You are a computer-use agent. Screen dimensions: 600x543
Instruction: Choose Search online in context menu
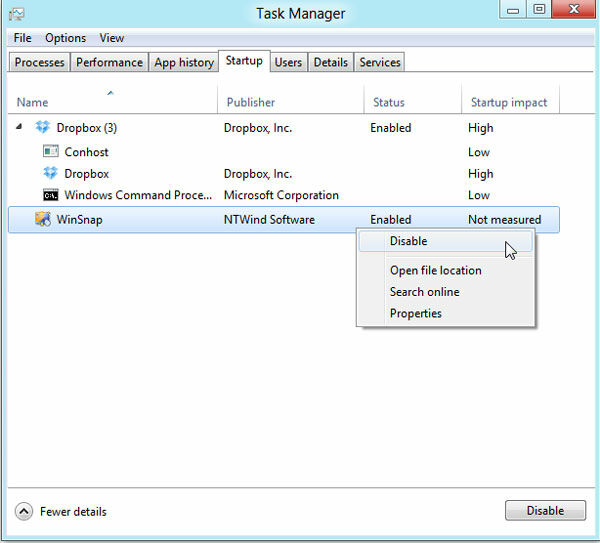(x=445, y=292)
